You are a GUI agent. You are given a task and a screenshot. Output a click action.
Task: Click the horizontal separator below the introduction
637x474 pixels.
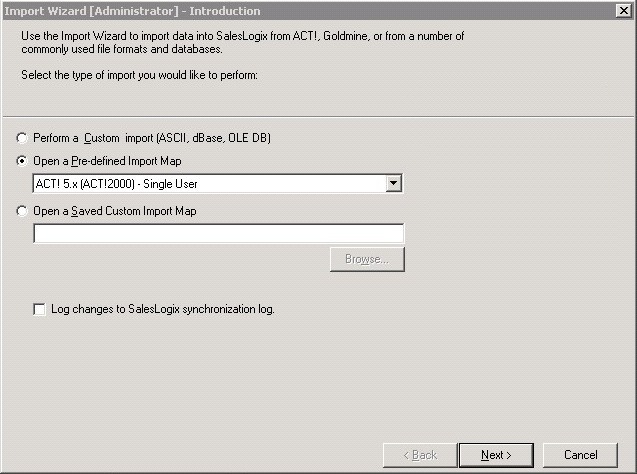pos(318,117)
